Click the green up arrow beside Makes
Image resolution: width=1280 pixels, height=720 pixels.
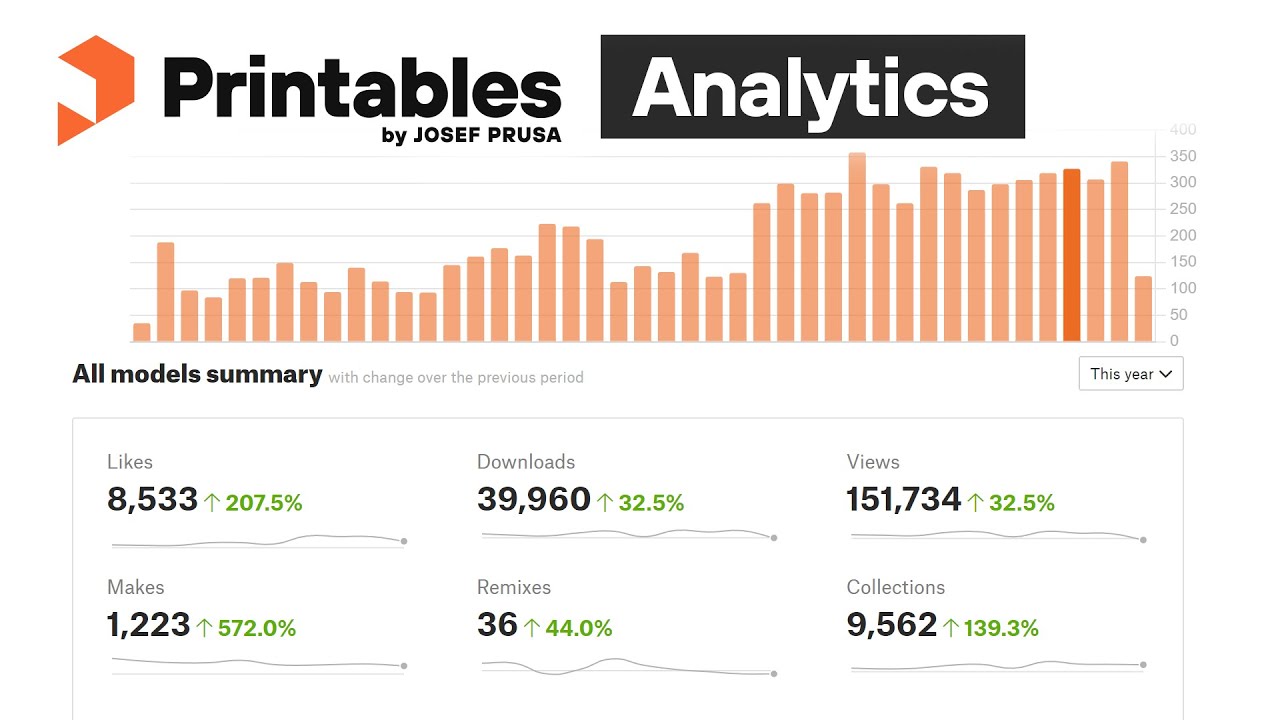[x=205, y=628]
